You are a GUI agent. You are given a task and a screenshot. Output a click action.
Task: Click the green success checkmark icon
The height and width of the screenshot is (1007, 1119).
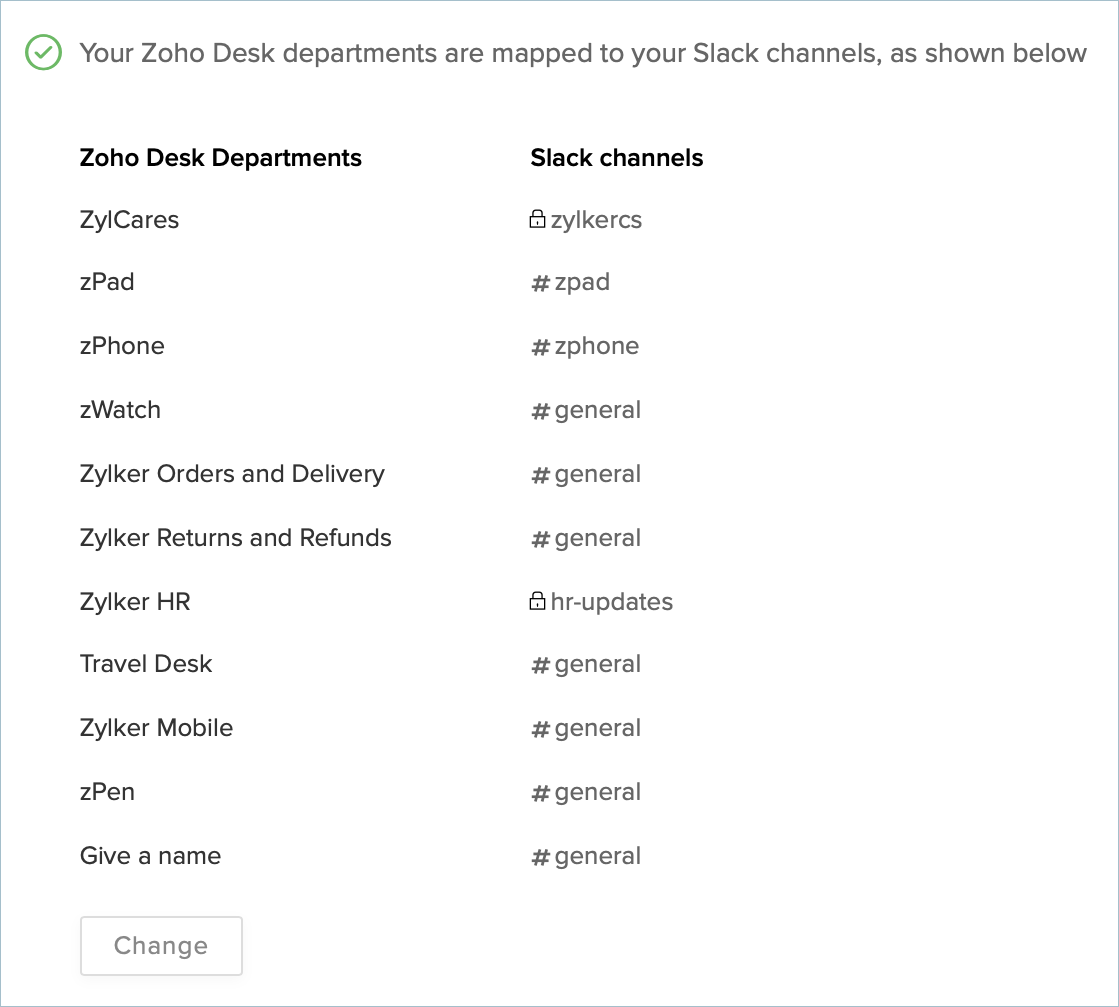coord(44,53)
